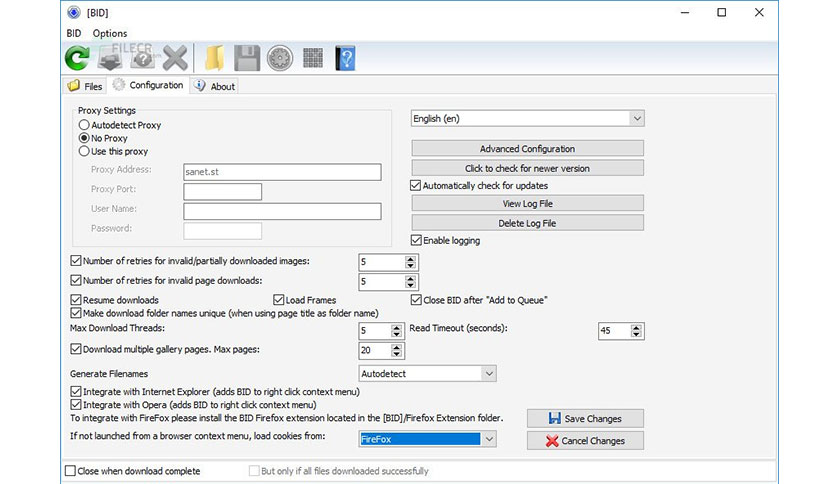This screenshot has height=484, width=836.
Task: Click the grey download tray toolbar icon
Action: click(x=109, y=58)
